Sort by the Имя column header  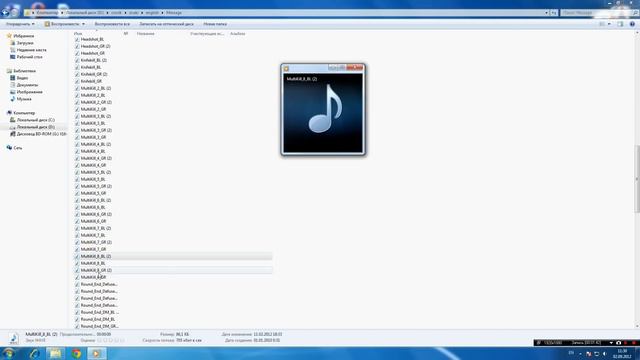click(78, 33)
